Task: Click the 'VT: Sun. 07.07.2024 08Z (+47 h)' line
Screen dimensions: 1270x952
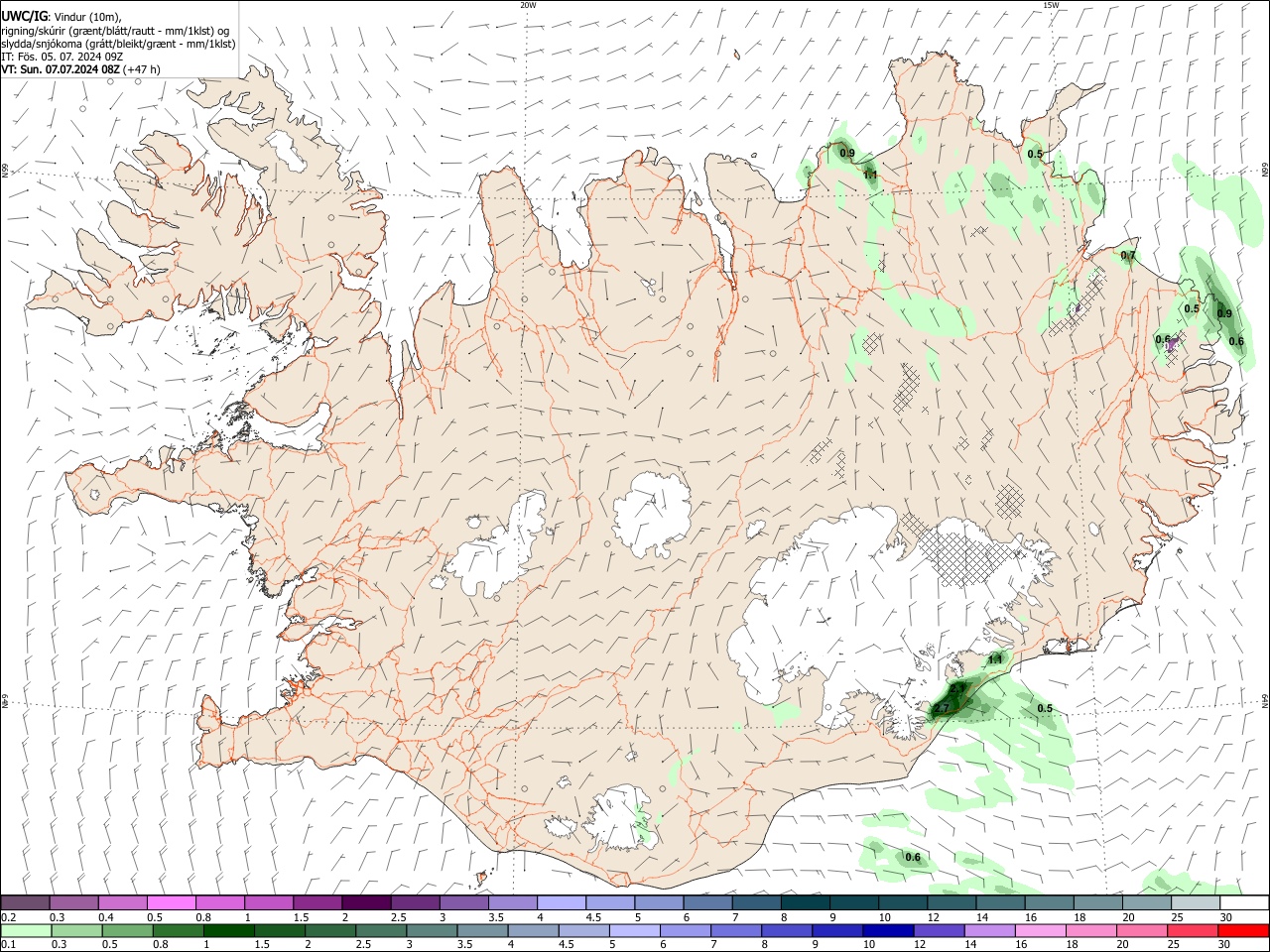Action: coord(81,69)
